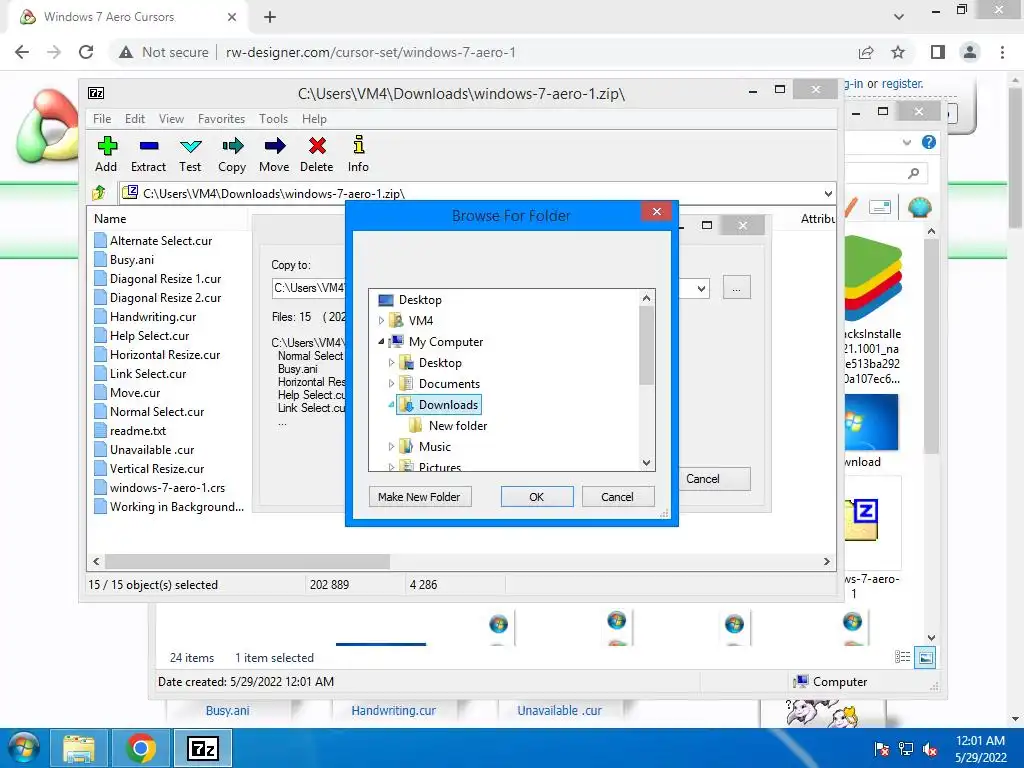Screen dimensions: 1024x768
Task: Expand the Documents folder node
Action: click(x=391, y=383)
